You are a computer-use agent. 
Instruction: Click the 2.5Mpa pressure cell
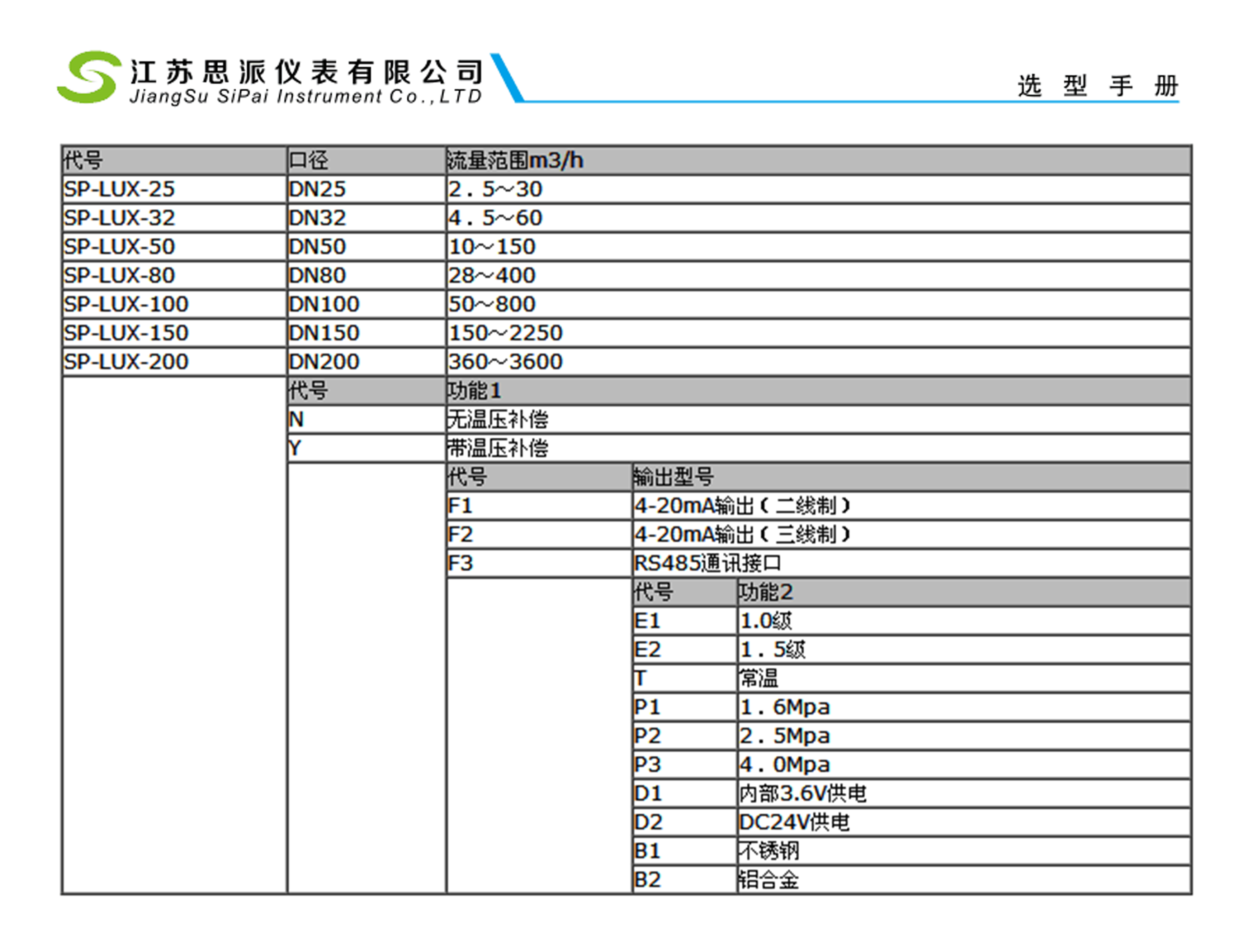(964, 736)
